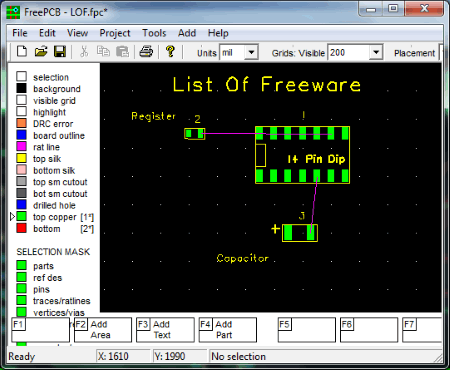This screenshot has width=450, height=370.
Task: Toggle vertices/vias in selection mask
Action: [22, 312]
